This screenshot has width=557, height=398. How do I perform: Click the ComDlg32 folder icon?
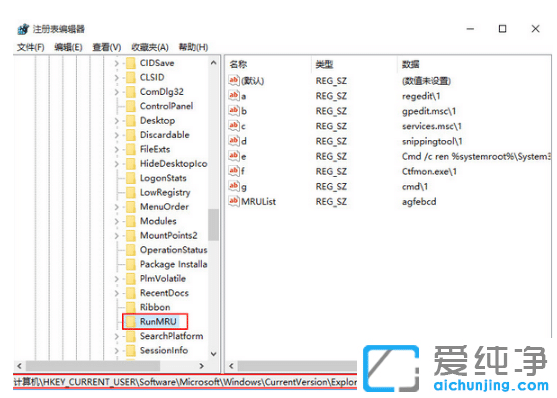[131, 92]
